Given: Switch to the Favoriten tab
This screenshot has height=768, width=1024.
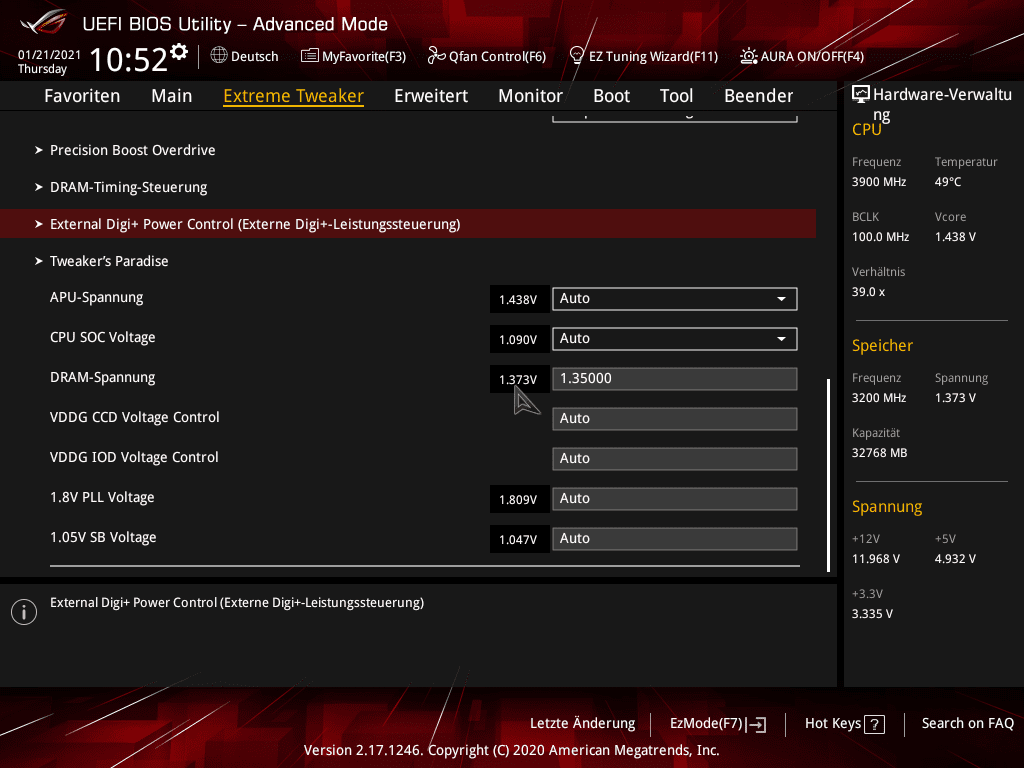Looking at the screenshot, I should [x=82, y=96].
